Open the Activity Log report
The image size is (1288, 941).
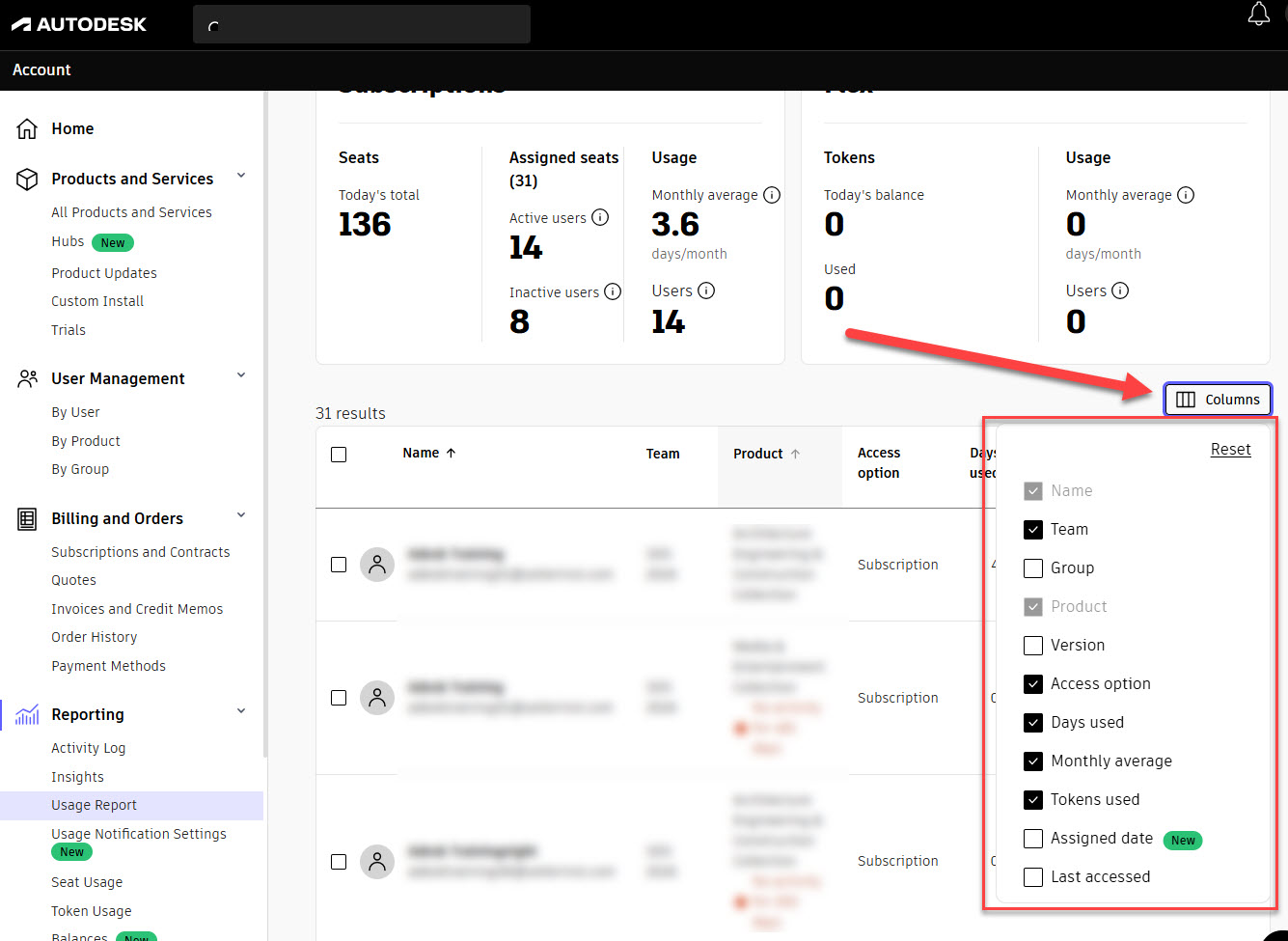[x=89, y=748]
